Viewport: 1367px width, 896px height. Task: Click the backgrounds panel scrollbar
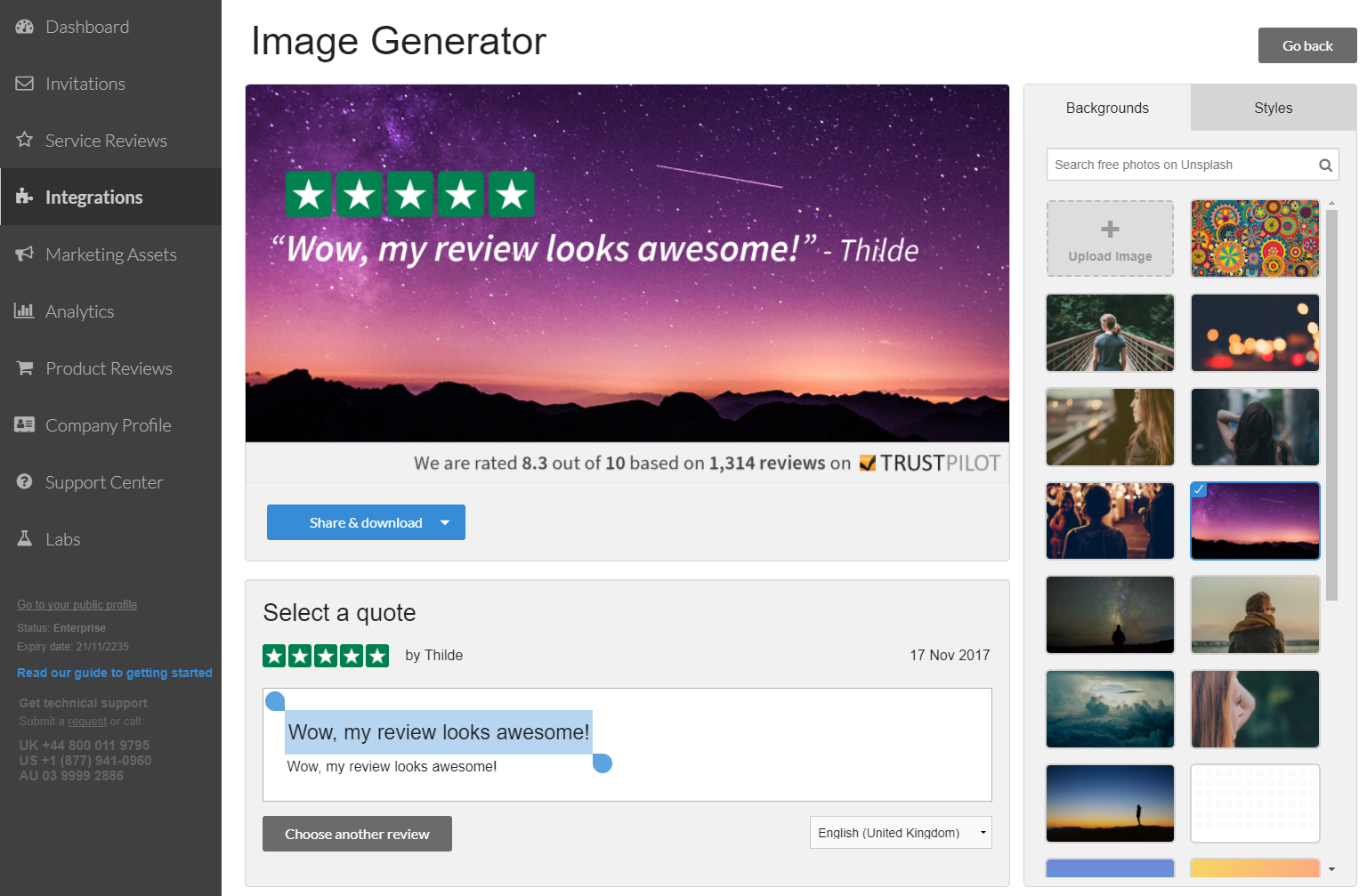1331,405
